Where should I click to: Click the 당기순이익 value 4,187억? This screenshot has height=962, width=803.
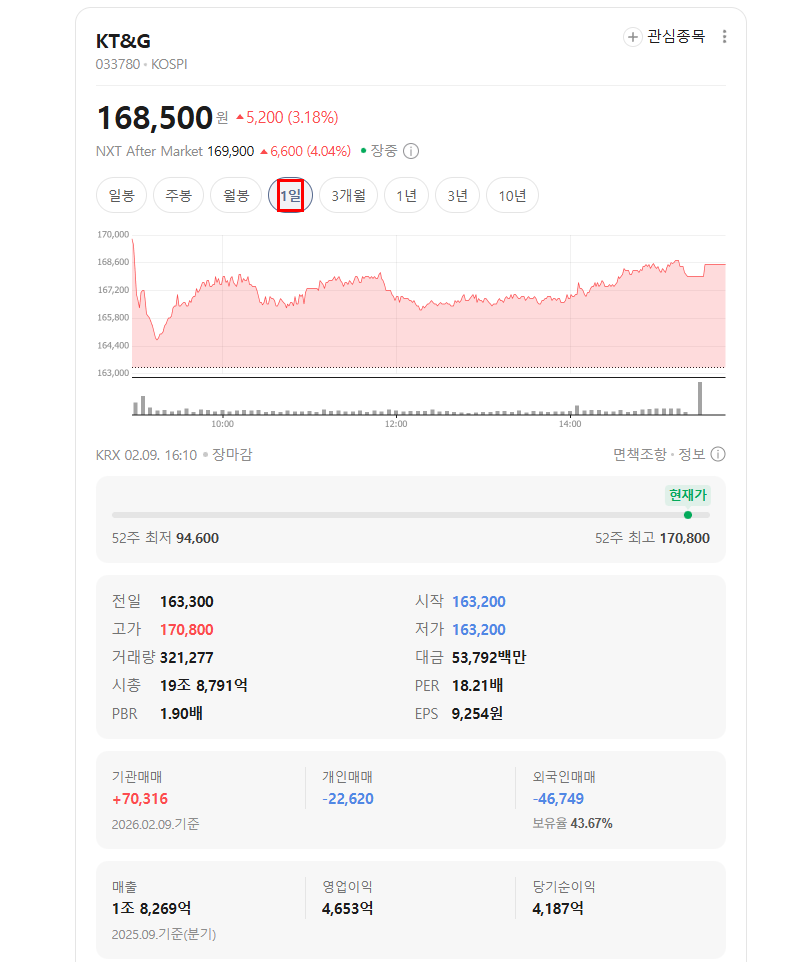[558, 909]
